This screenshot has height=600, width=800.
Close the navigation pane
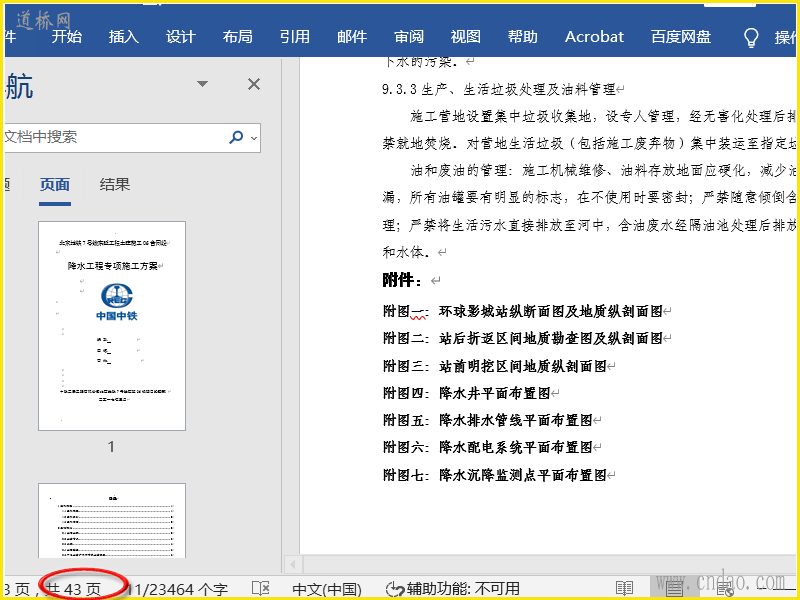[x=254, y=84]
